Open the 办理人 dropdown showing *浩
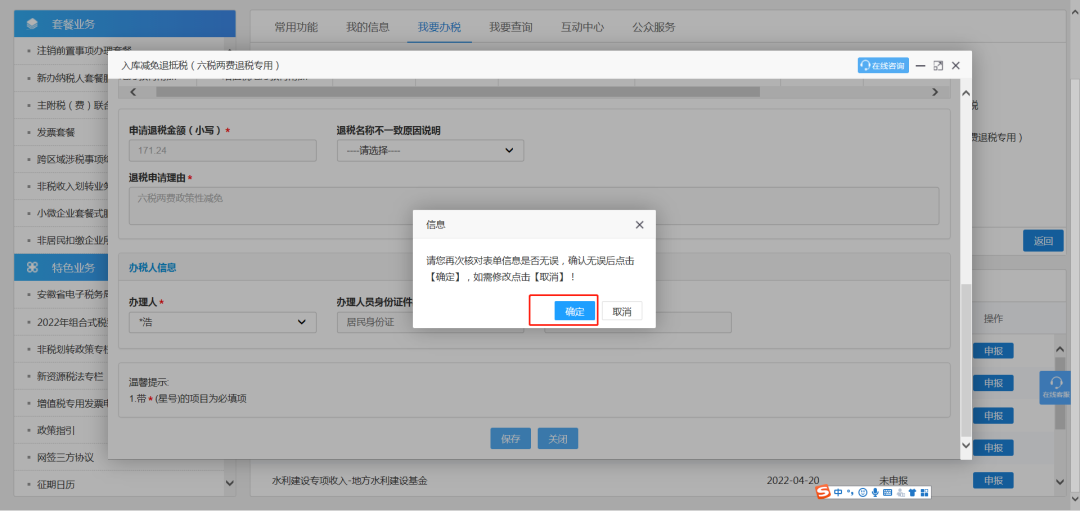 [222, 322]
